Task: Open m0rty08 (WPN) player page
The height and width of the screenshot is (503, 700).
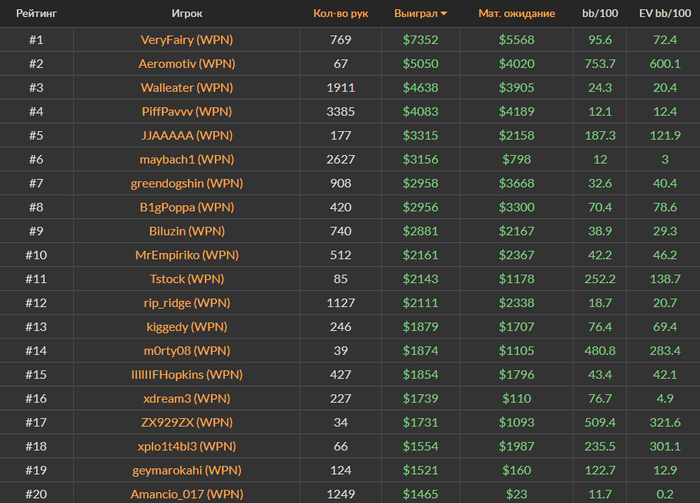Action: [x=186, y=351]
